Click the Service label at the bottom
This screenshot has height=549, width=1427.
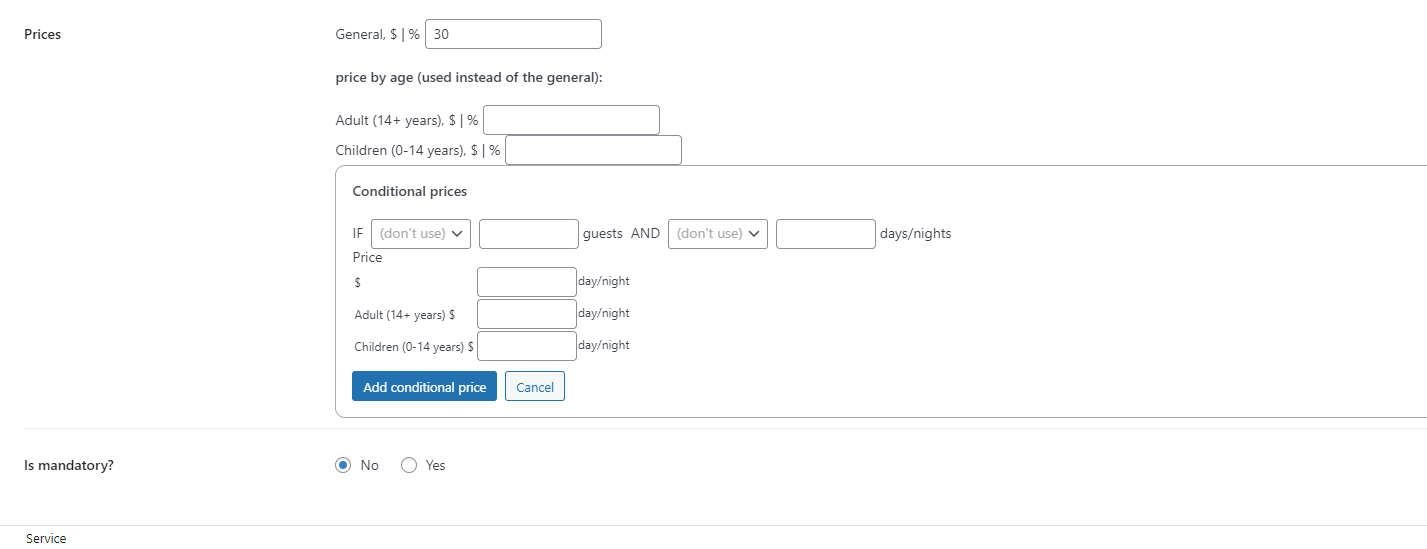click(x=46, y=539)
